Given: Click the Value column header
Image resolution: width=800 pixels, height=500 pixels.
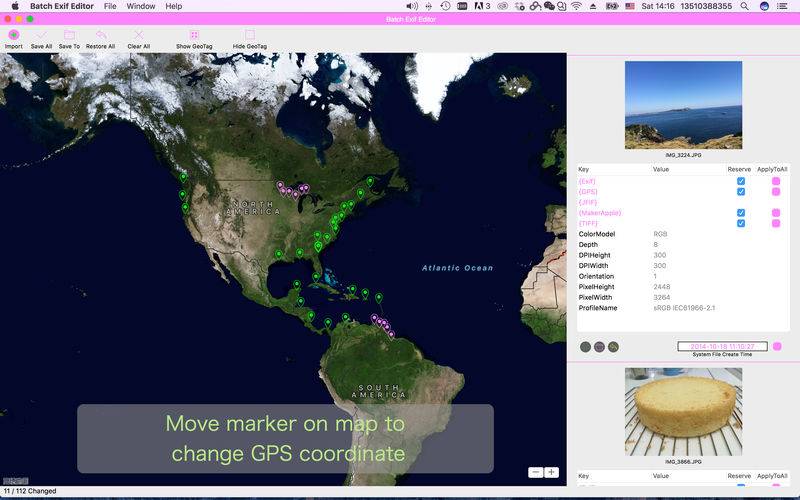Looking at the screenshot, I should (661, 169).
